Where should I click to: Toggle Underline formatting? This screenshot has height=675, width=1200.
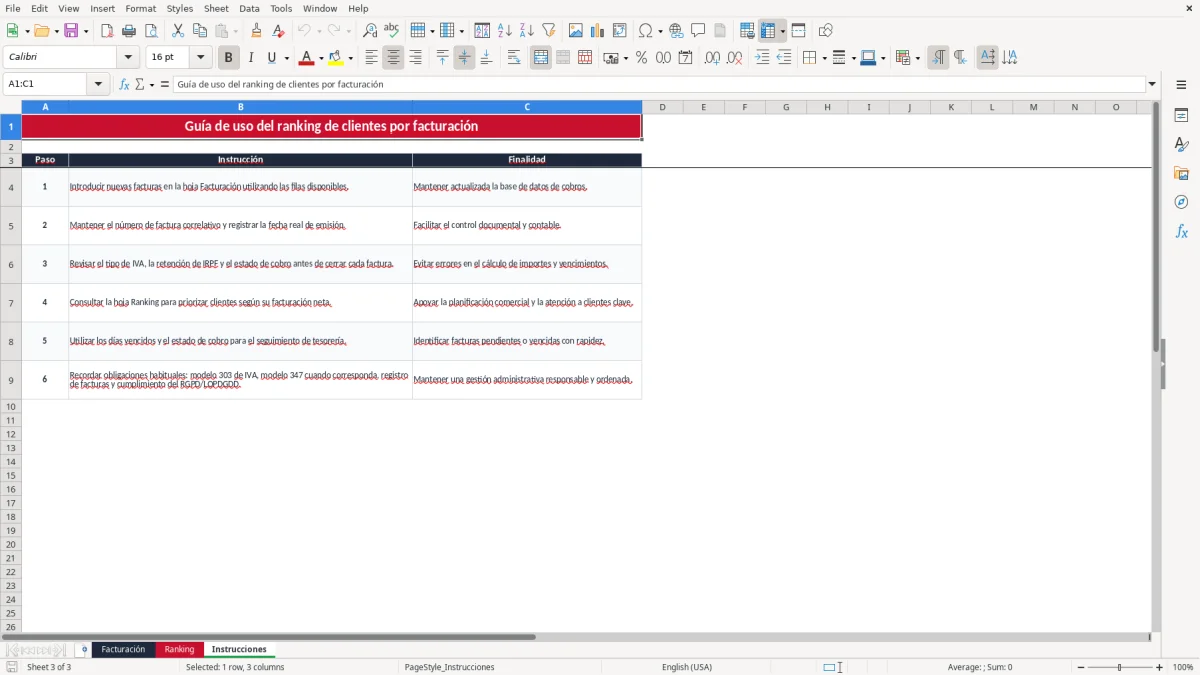pos(271,58)
